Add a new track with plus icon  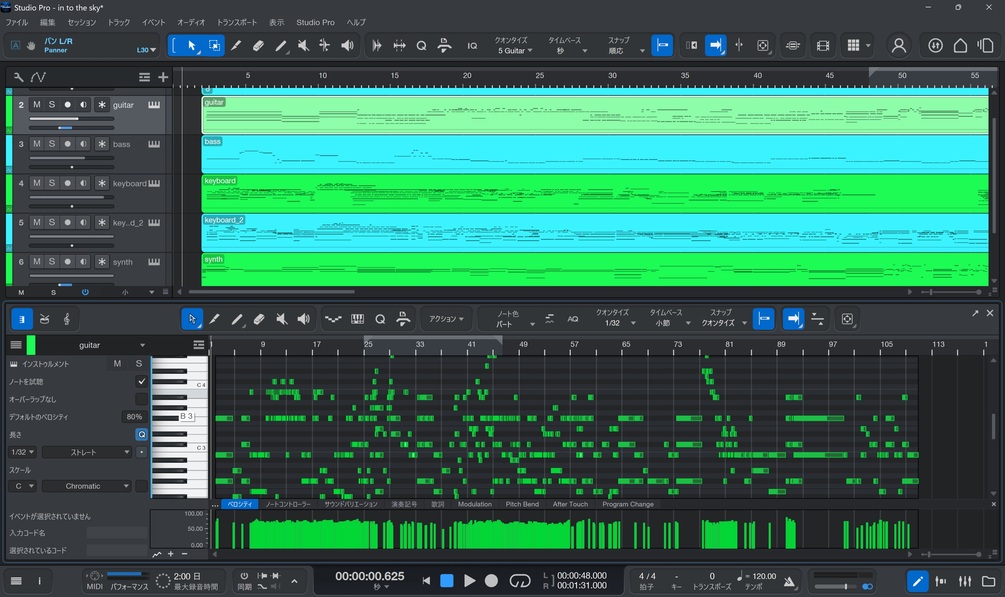[163, 77]
